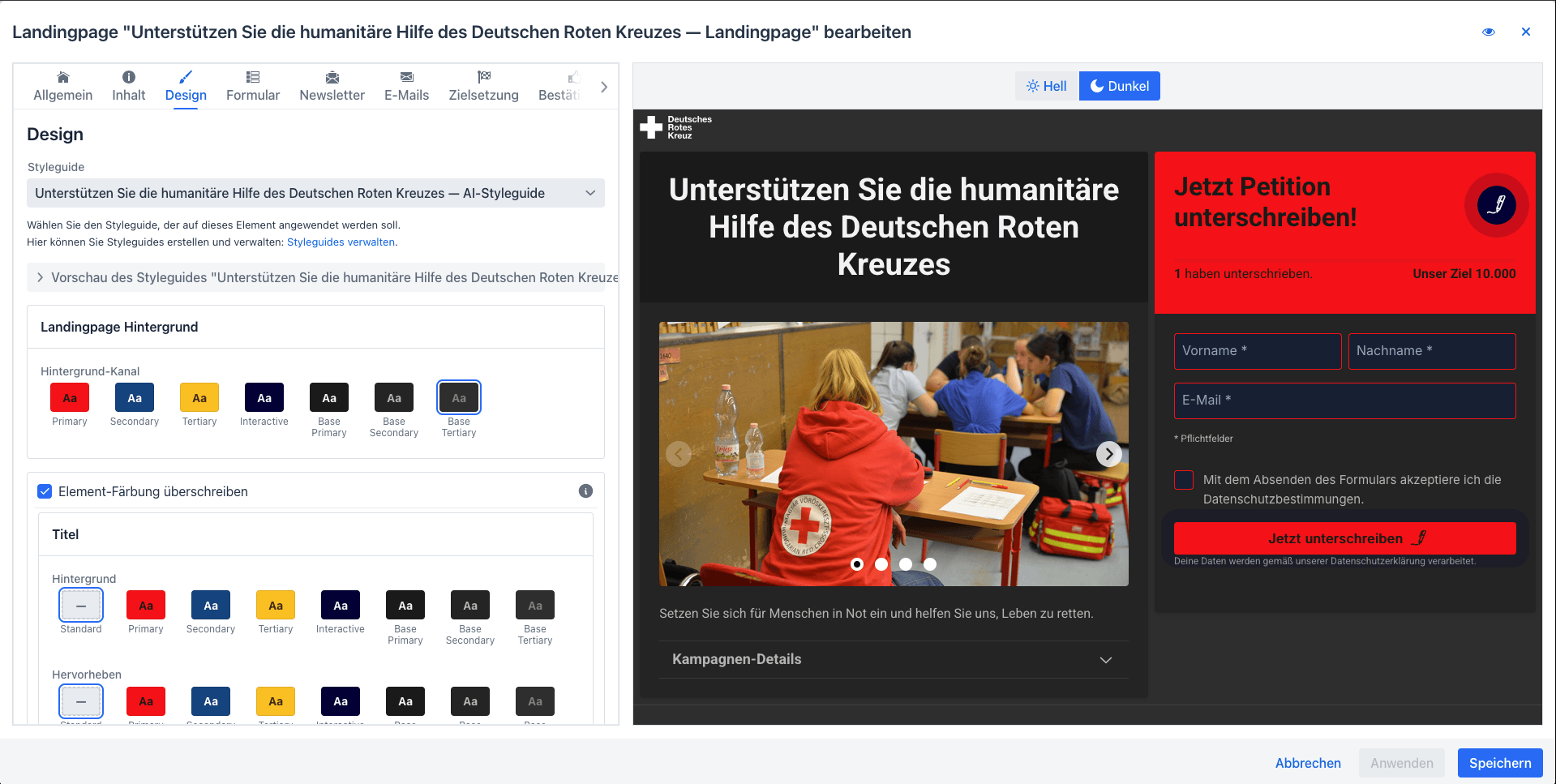Pick Base Secondary as landingpage background channel
The width and height of the screenshot is (1556, 784).
tap(394, 398)
